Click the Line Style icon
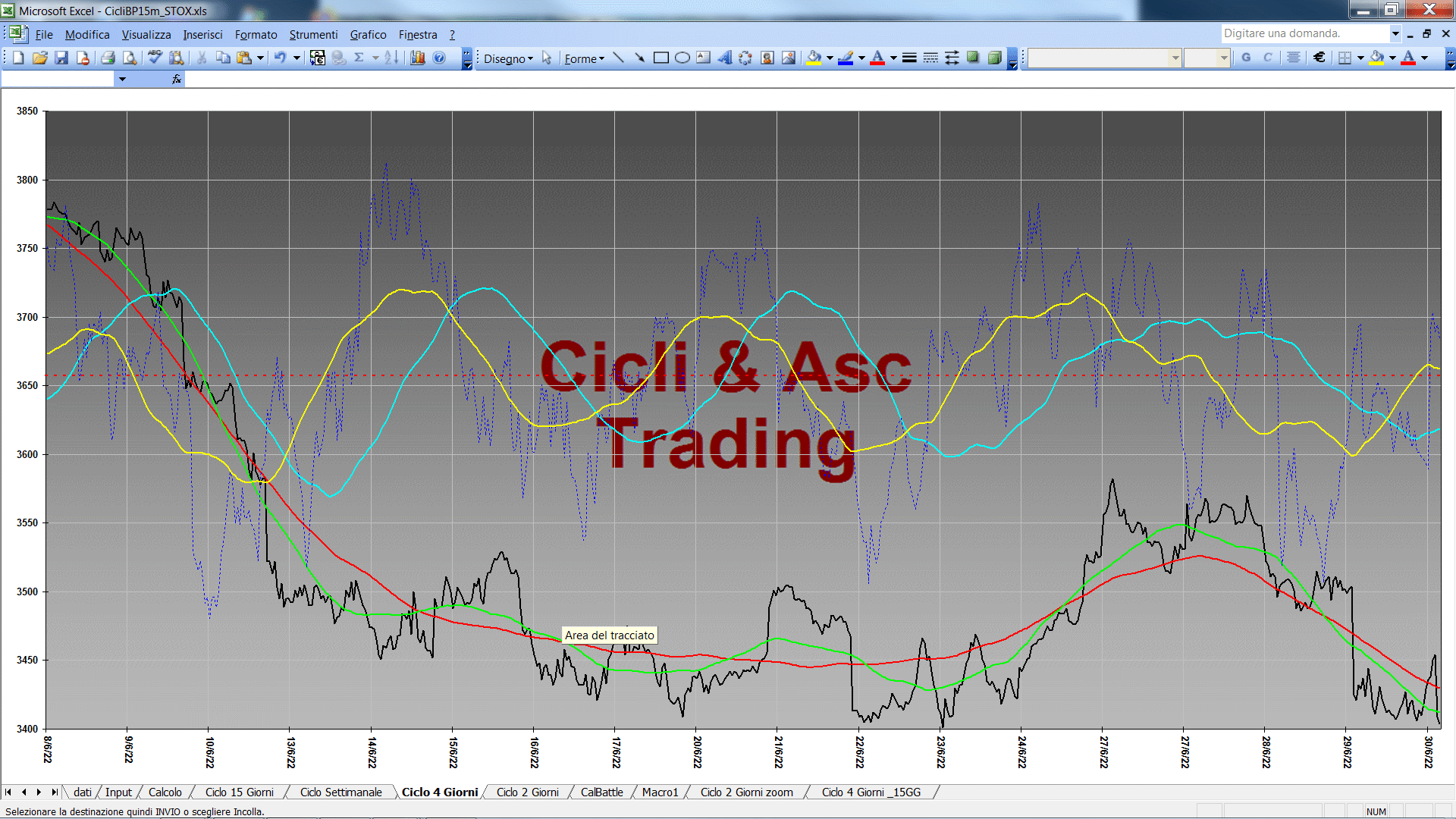Screen dimensions: 1456x819 [x=909, y=58]
